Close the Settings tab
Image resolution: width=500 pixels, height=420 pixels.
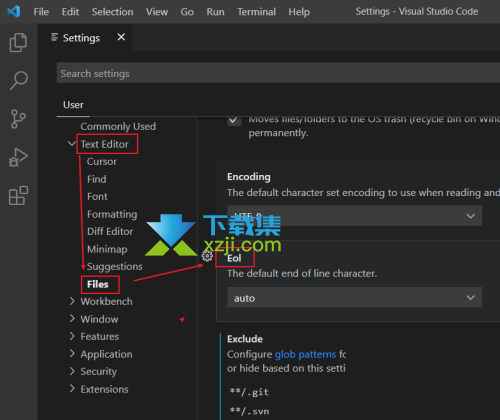pos(121,37)
